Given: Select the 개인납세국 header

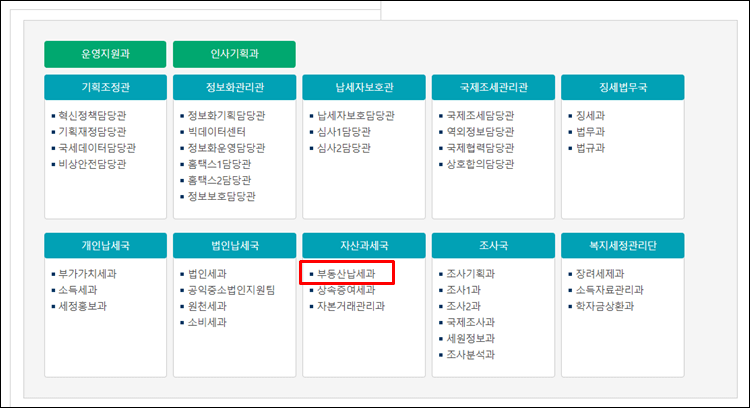Looking at the screenshot, I should 105,245.
